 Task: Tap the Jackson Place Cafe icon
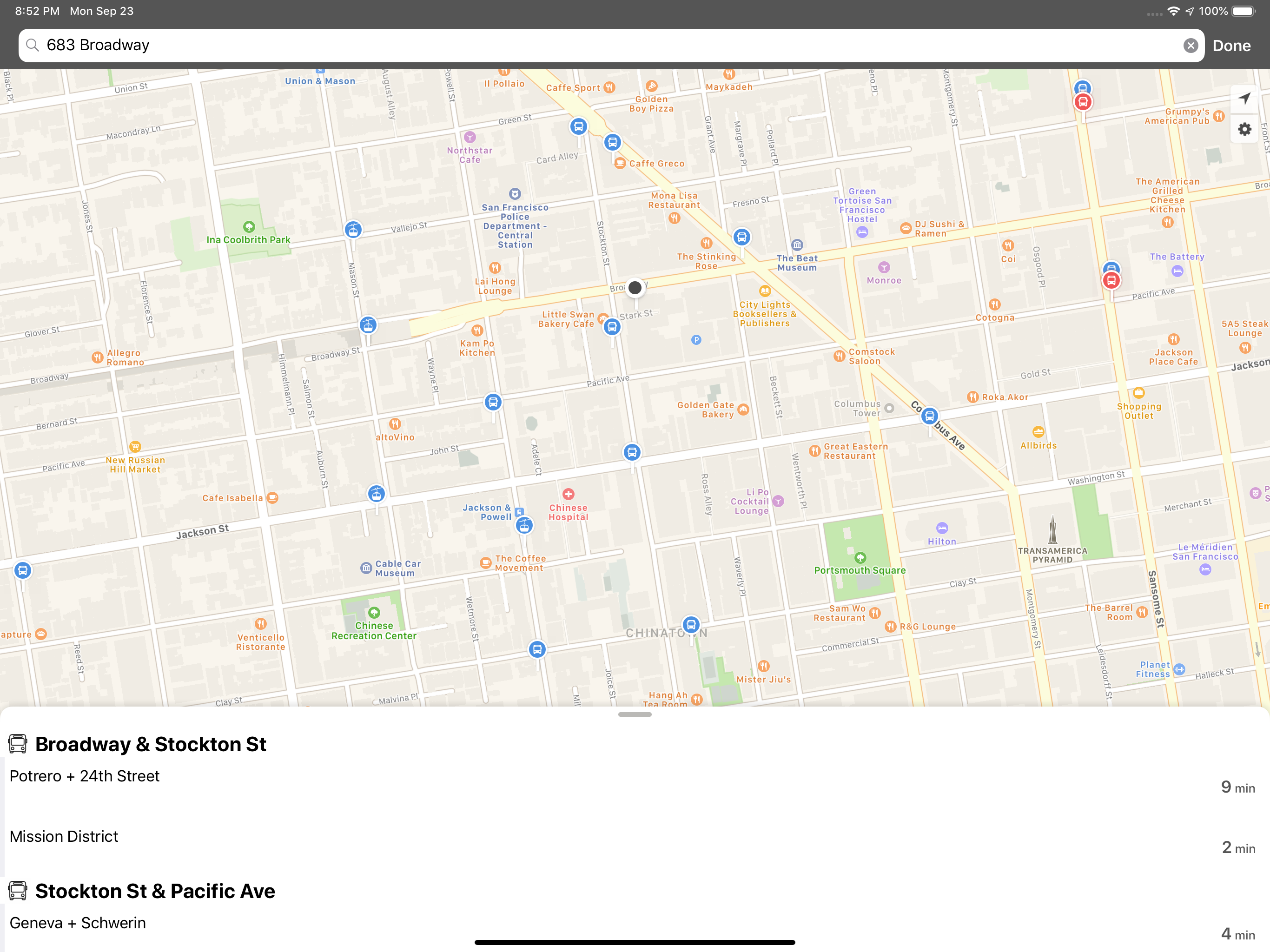pyautogui.click(x=1174, y=339)
